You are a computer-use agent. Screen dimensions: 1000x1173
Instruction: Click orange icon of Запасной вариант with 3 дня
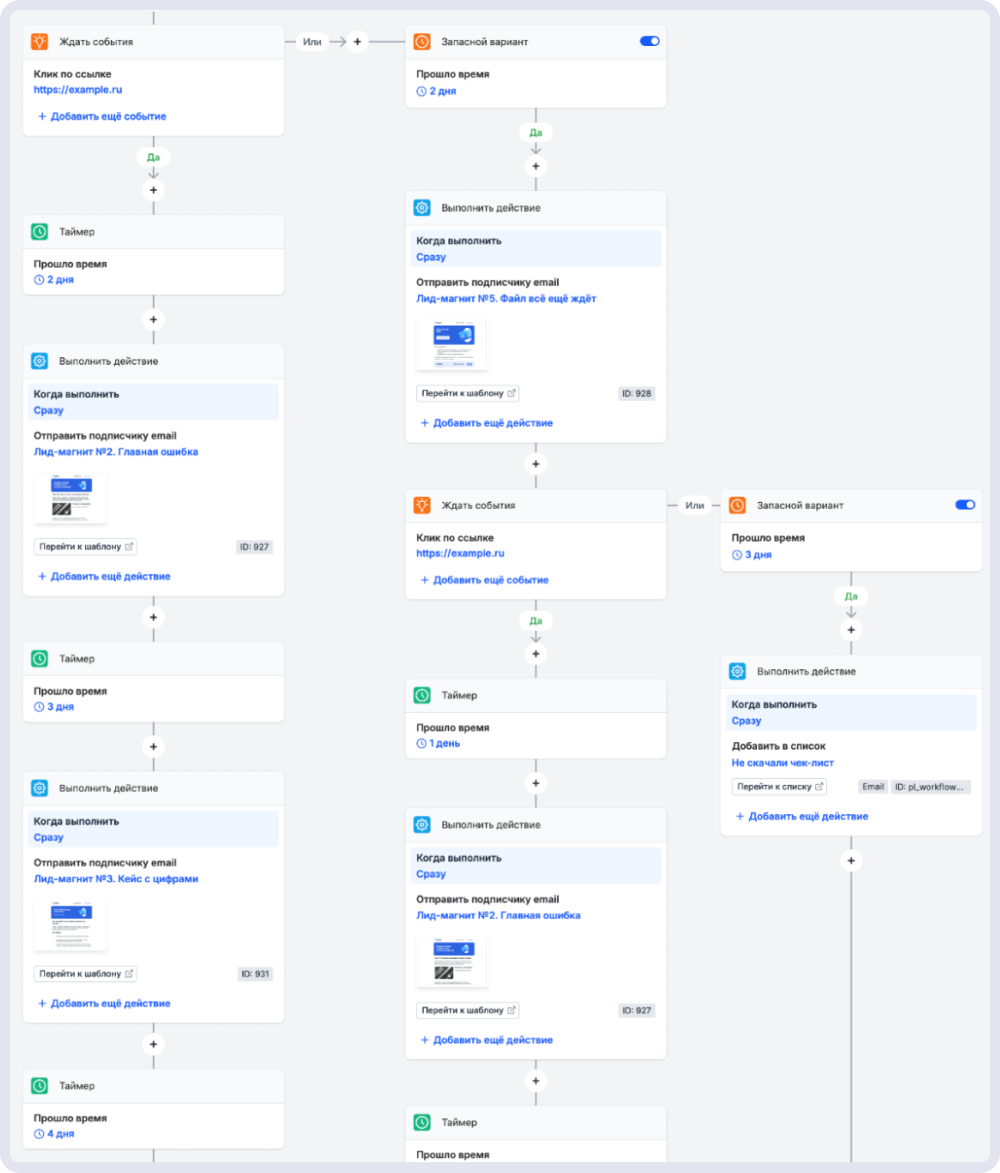737,506
